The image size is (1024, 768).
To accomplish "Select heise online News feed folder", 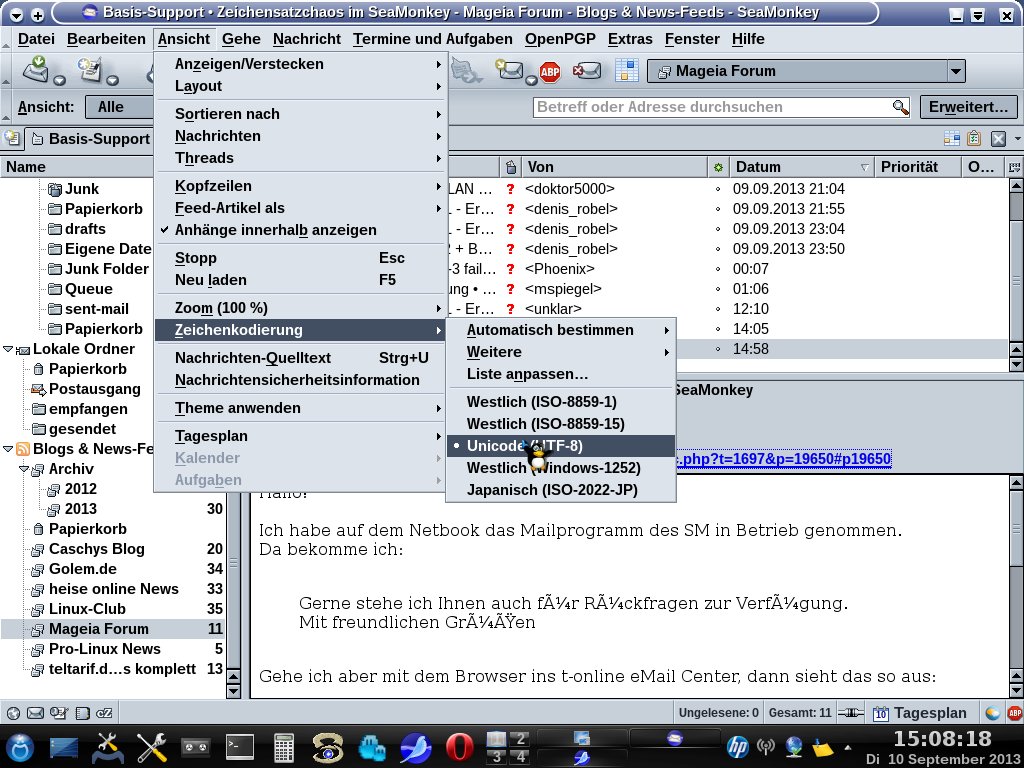I will [114, 589].
